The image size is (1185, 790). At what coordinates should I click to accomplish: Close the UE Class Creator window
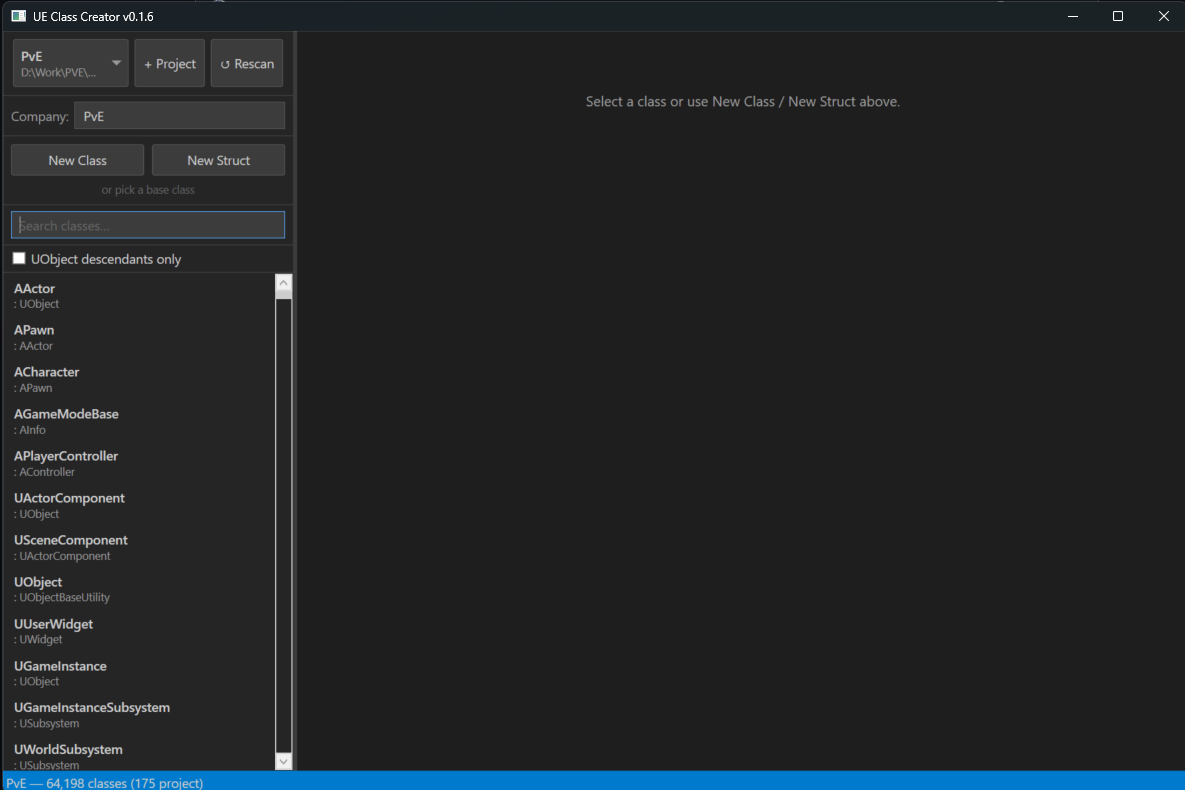point(1163,16)
